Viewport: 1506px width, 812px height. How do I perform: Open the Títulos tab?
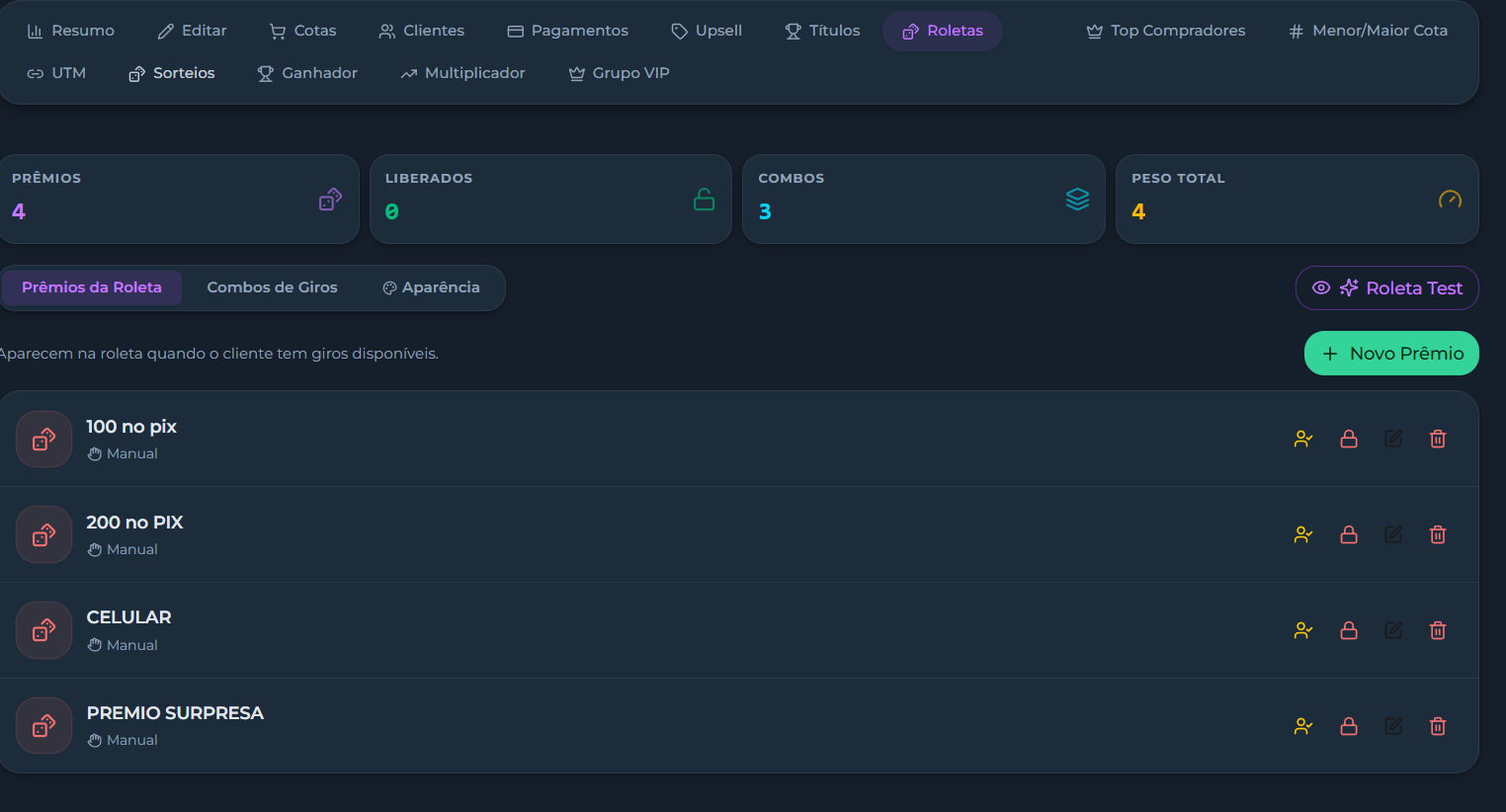(x=822, y=31)
